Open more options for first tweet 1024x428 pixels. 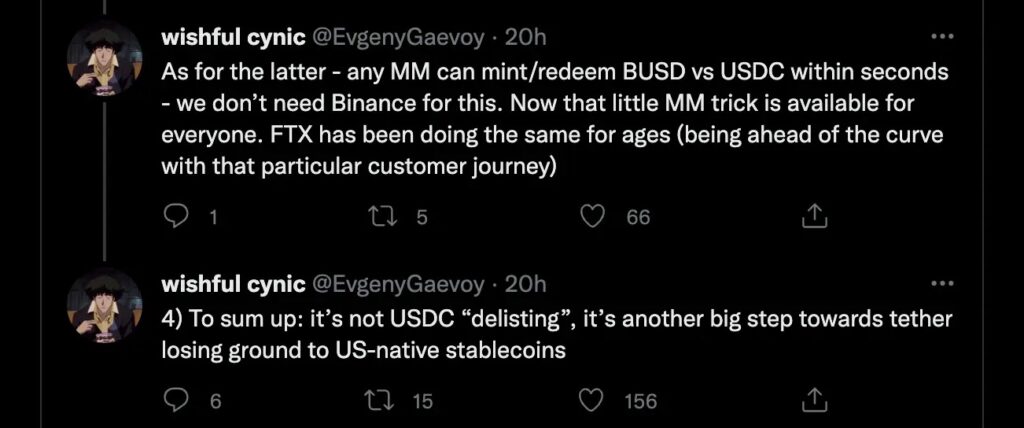coord(942,38)
